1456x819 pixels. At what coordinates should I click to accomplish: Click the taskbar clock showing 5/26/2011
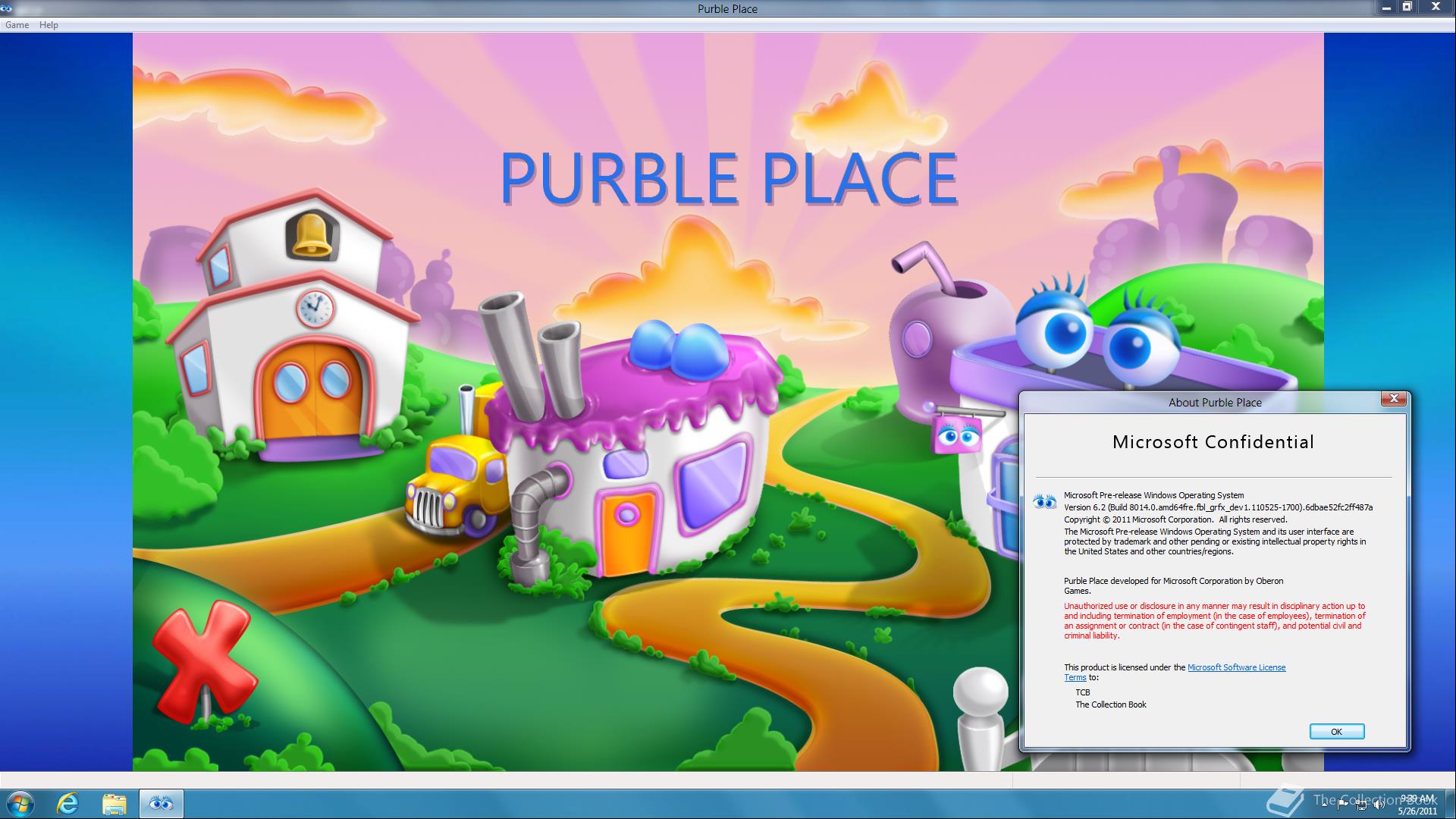pyautogui.click(x=1417, y=805)
